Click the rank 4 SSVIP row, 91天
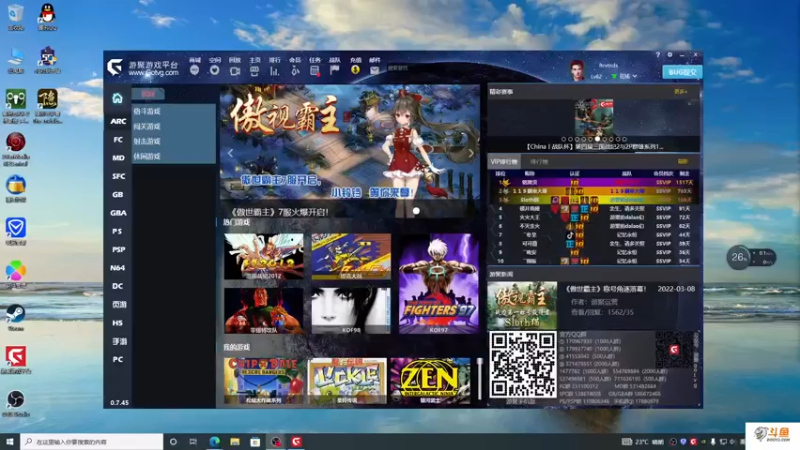 coord(595,209)
